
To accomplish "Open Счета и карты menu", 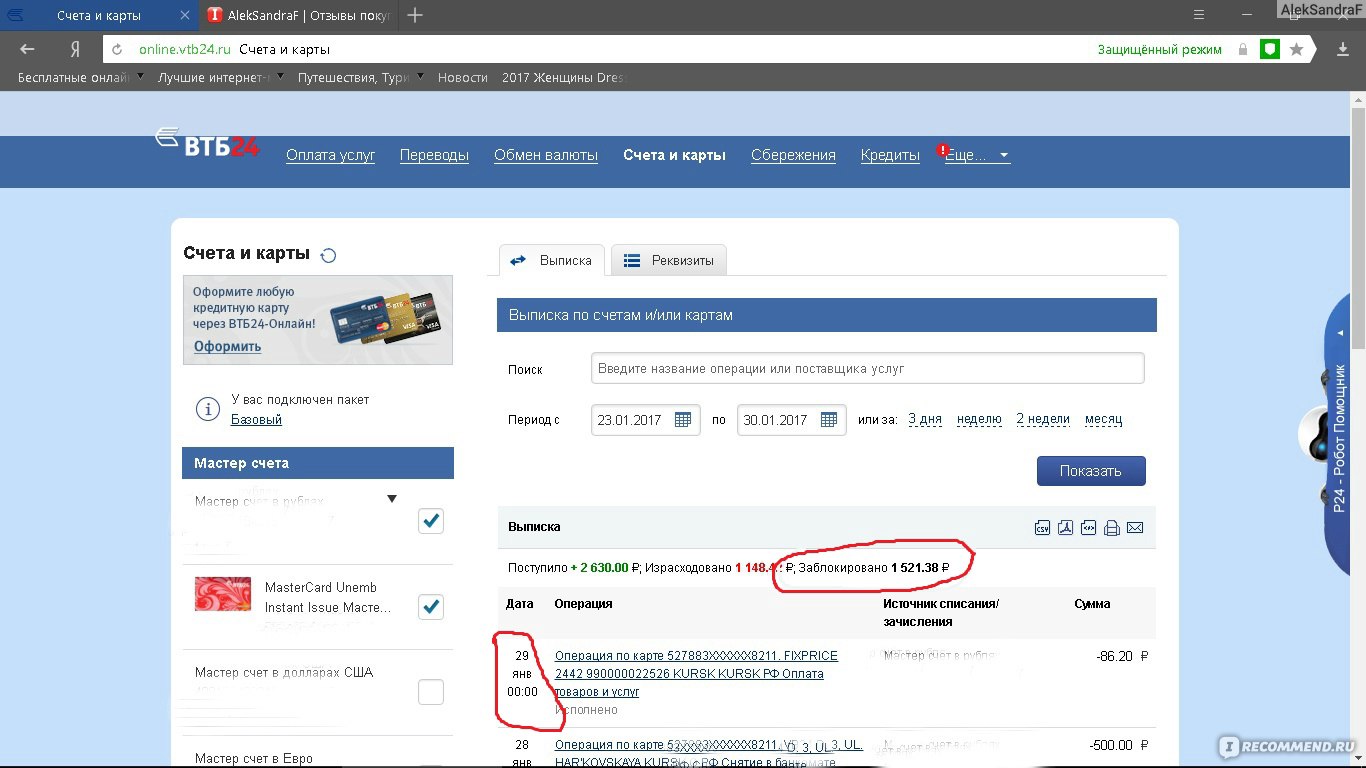I will (x=674, y=155).
